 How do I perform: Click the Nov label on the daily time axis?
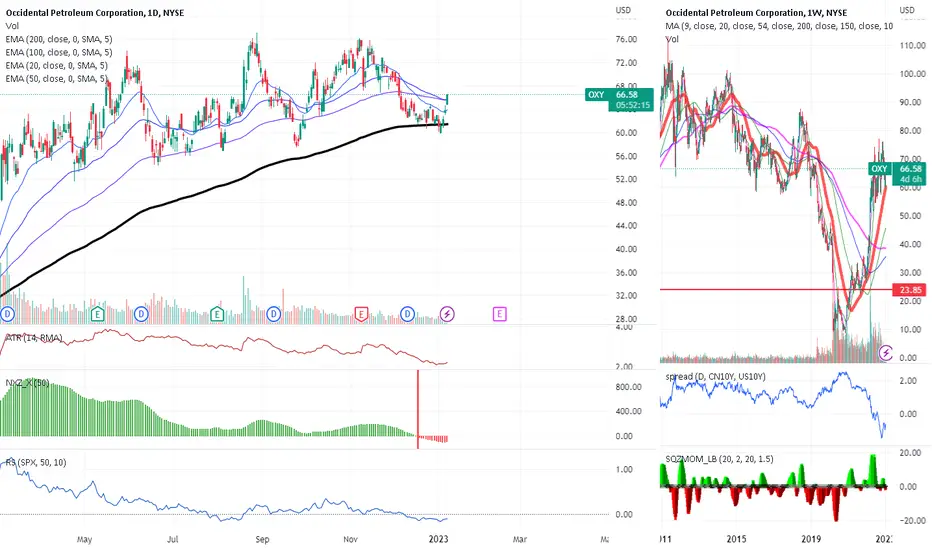(351, 539)
